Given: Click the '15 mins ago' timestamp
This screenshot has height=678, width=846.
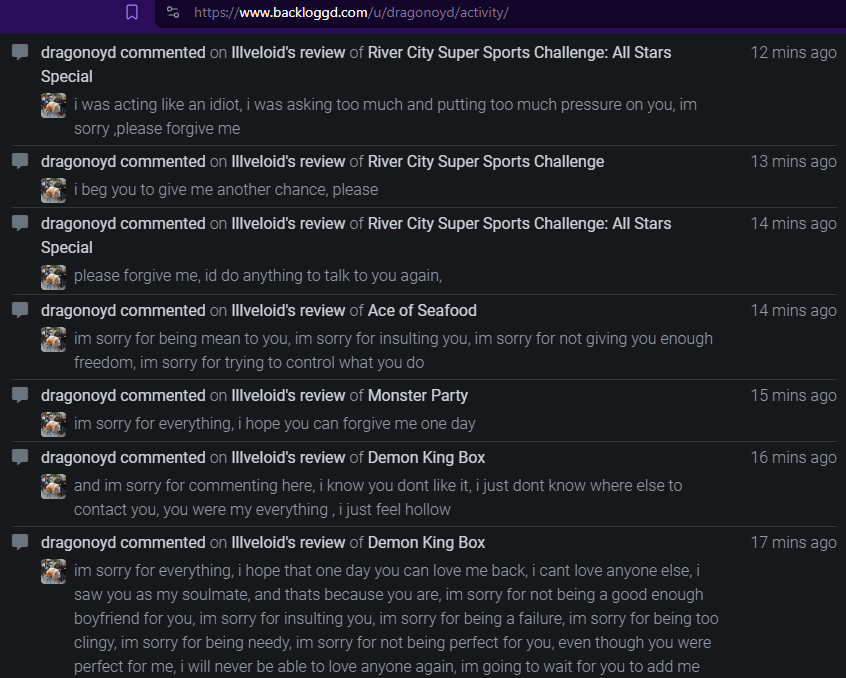Looking at the screenshot, I should 793,395.
